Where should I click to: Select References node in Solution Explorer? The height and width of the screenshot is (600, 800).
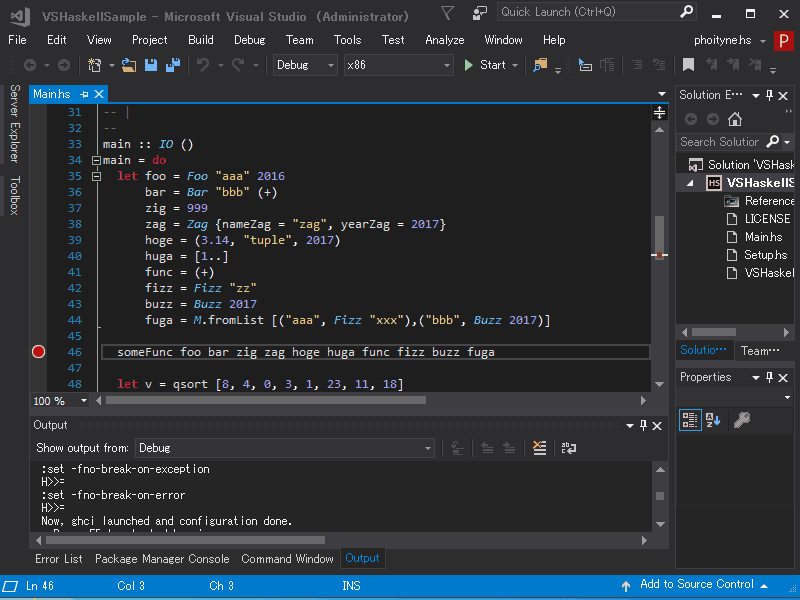[x=769, y=201]
